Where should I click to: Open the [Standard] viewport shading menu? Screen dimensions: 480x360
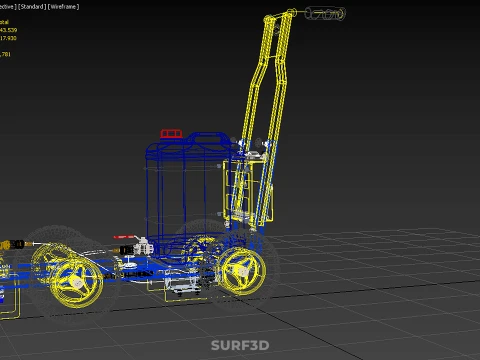32,7
